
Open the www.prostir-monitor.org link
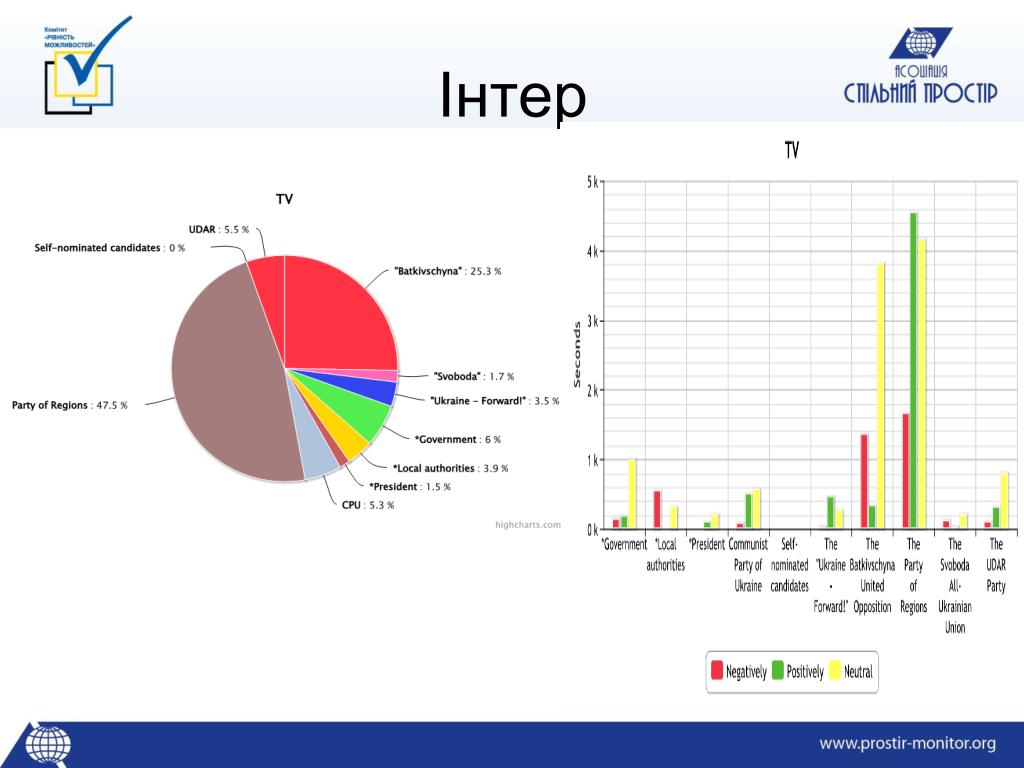pos(907,743)
